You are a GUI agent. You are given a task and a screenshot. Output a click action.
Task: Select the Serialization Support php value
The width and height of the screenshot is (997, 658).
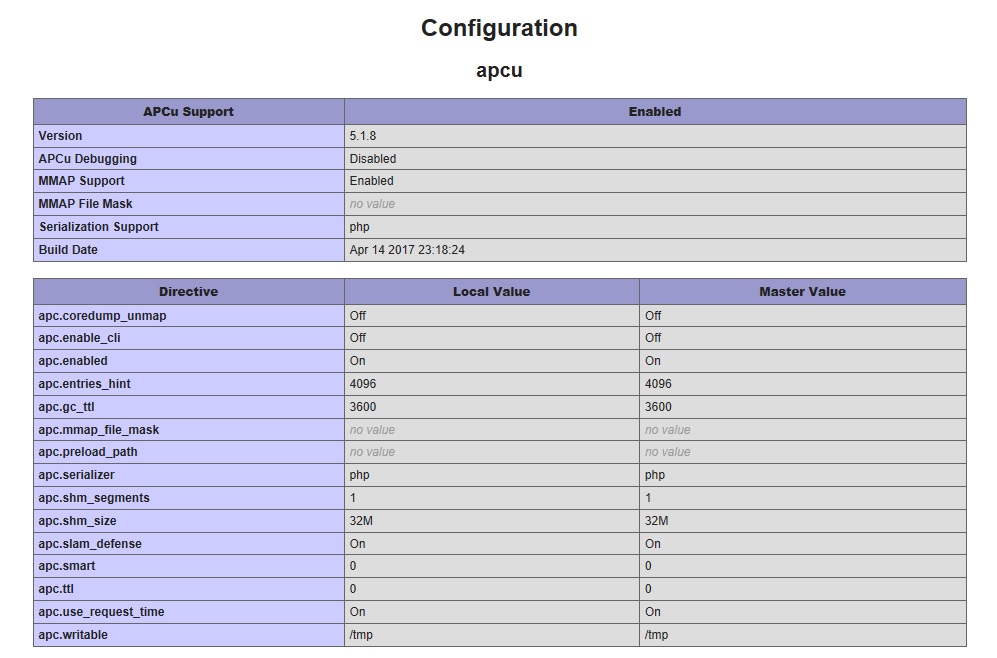pos(359,227)
